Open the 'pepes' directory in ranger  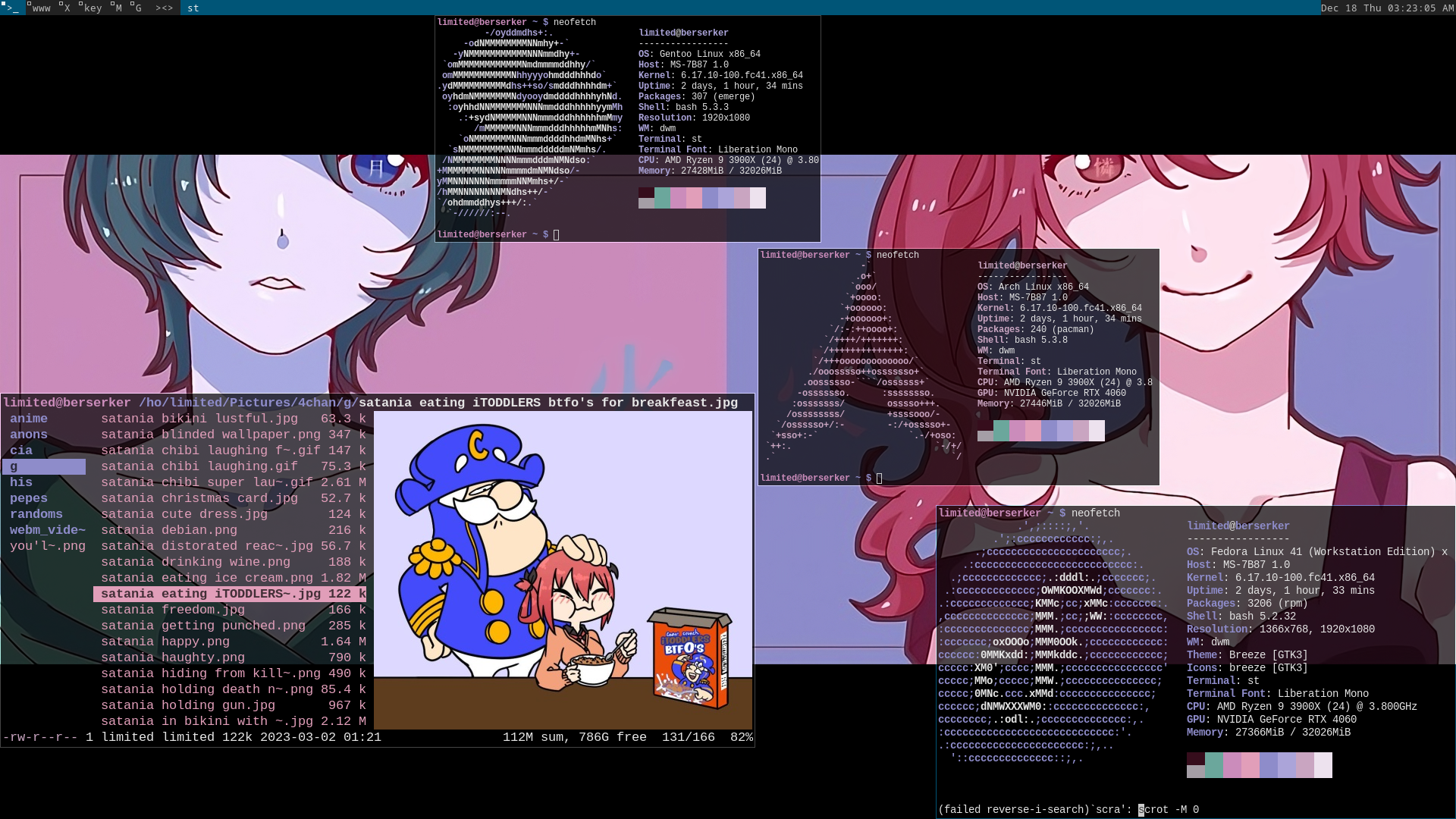29,498
